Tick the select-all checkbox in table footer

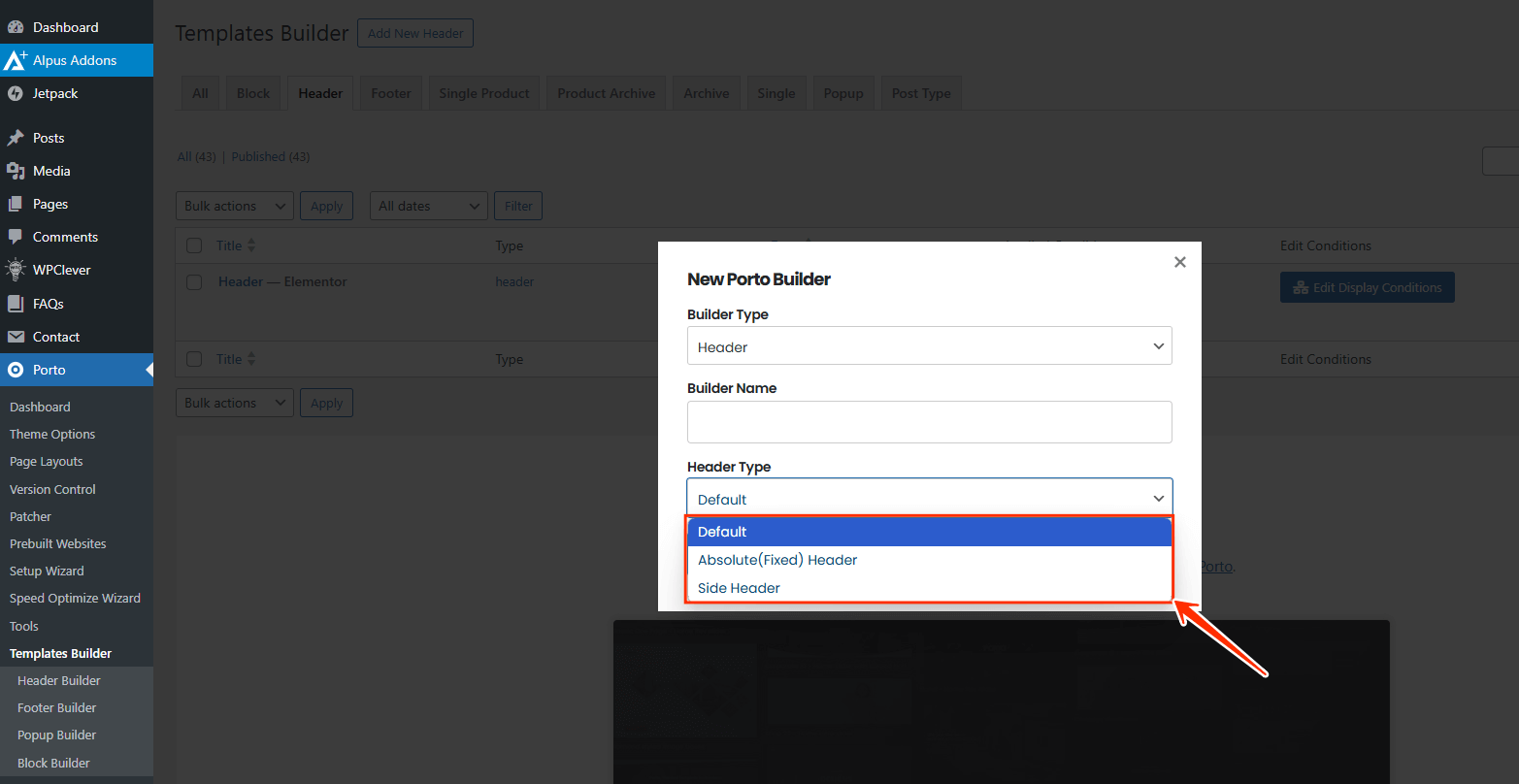pos(194,359)
